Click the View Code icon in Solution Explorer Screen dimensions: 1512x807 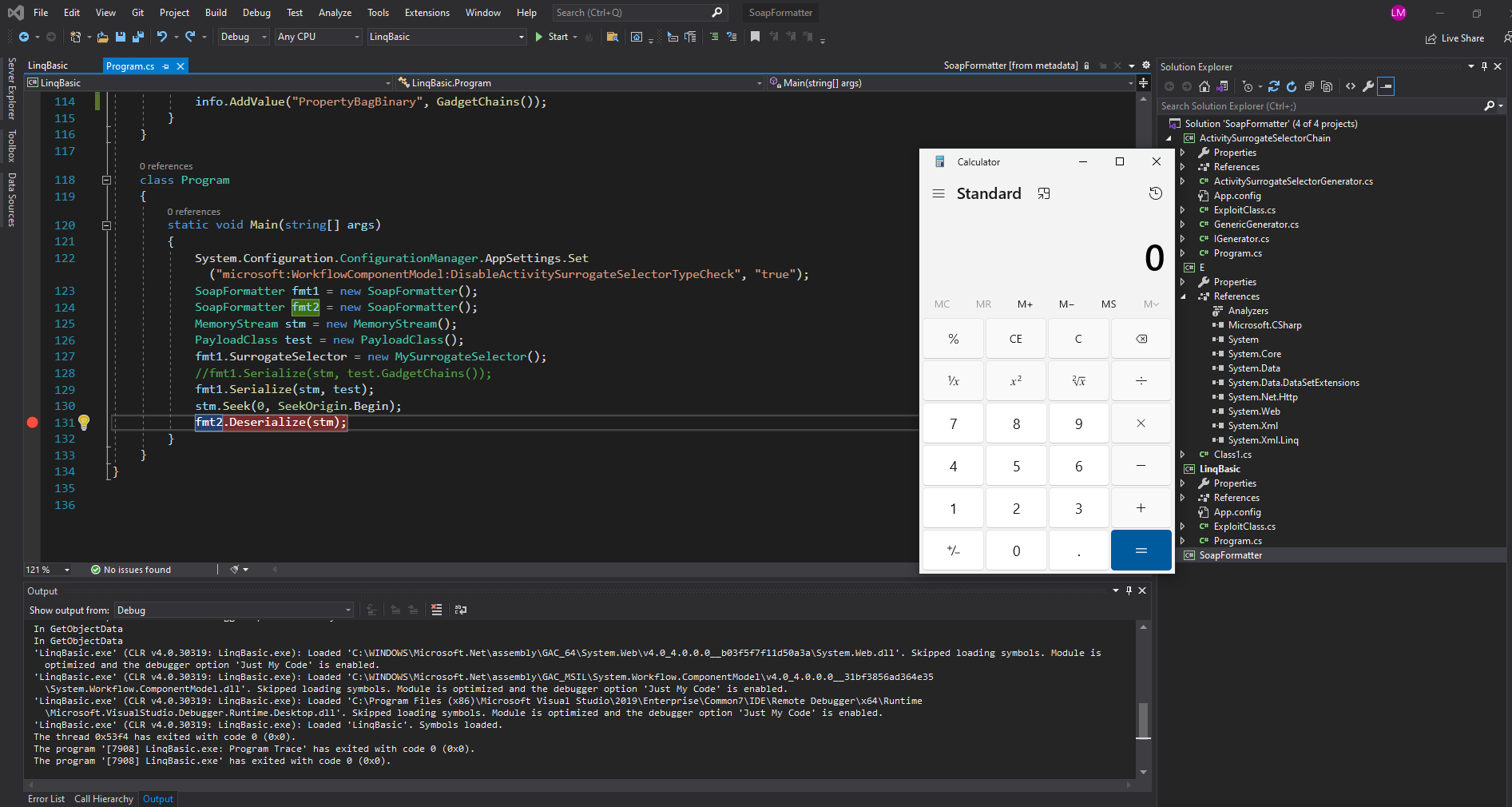pos(1351,86)
